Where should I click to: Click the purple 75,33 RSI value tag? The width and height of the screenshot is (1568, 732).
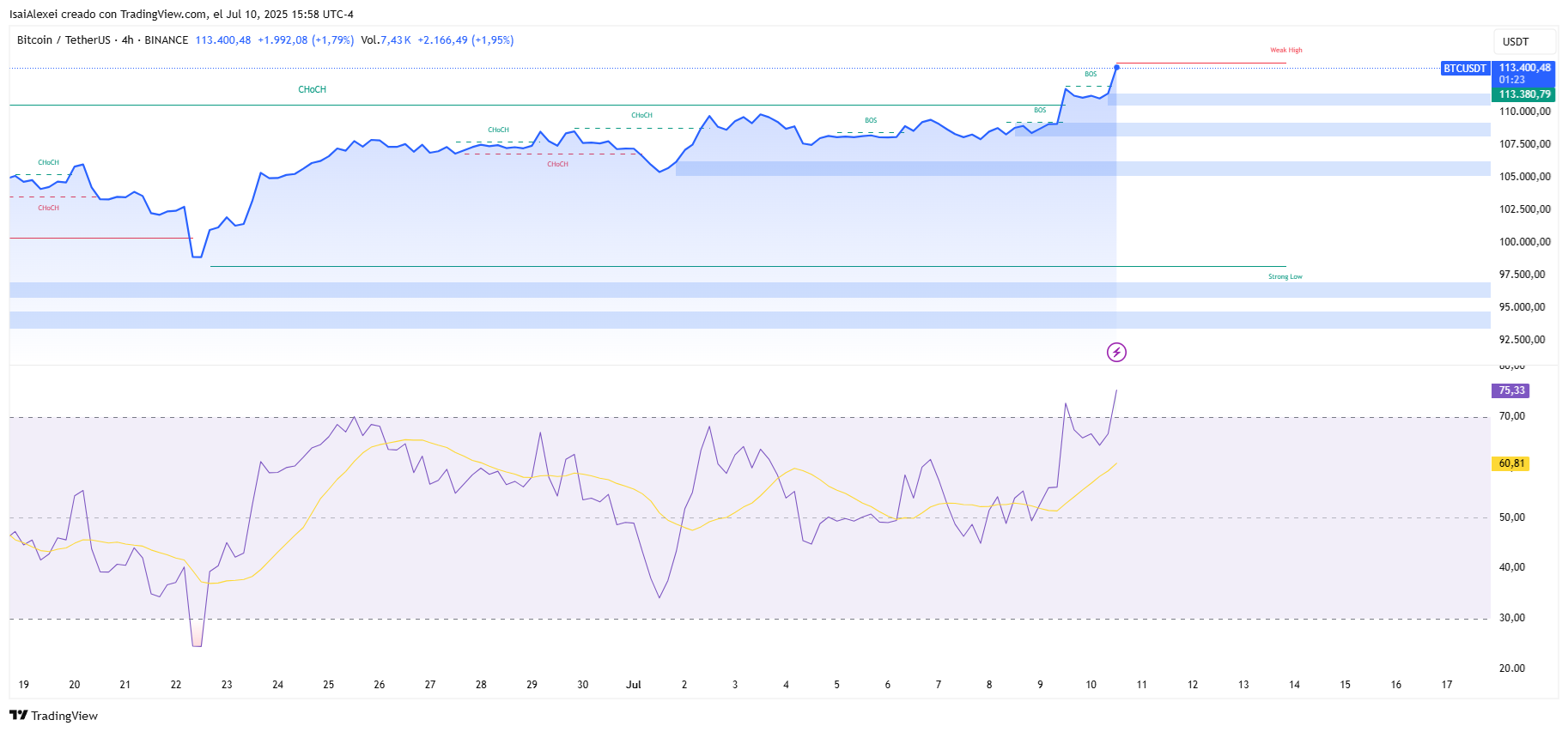pyautogui.click(x=1511, y=390)
